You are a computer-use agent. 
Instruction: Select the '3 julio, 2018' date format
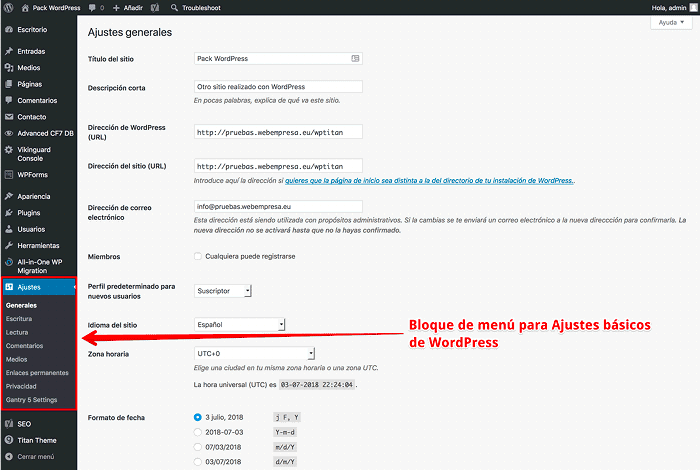[x=198, y=417]
